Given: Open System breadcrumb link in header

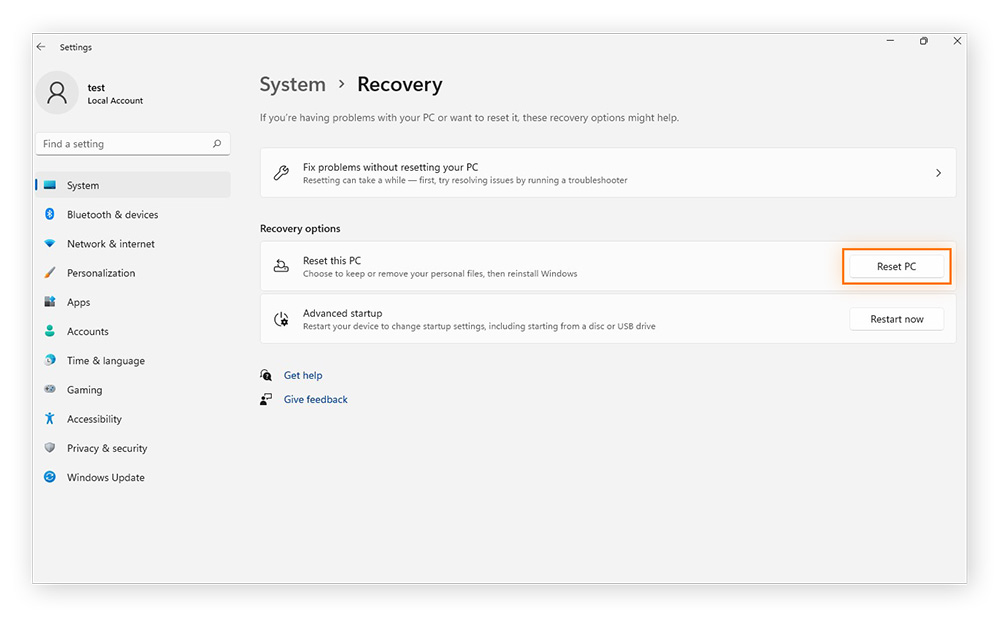Looking at the screenshot, I should [x=293, y=85].
